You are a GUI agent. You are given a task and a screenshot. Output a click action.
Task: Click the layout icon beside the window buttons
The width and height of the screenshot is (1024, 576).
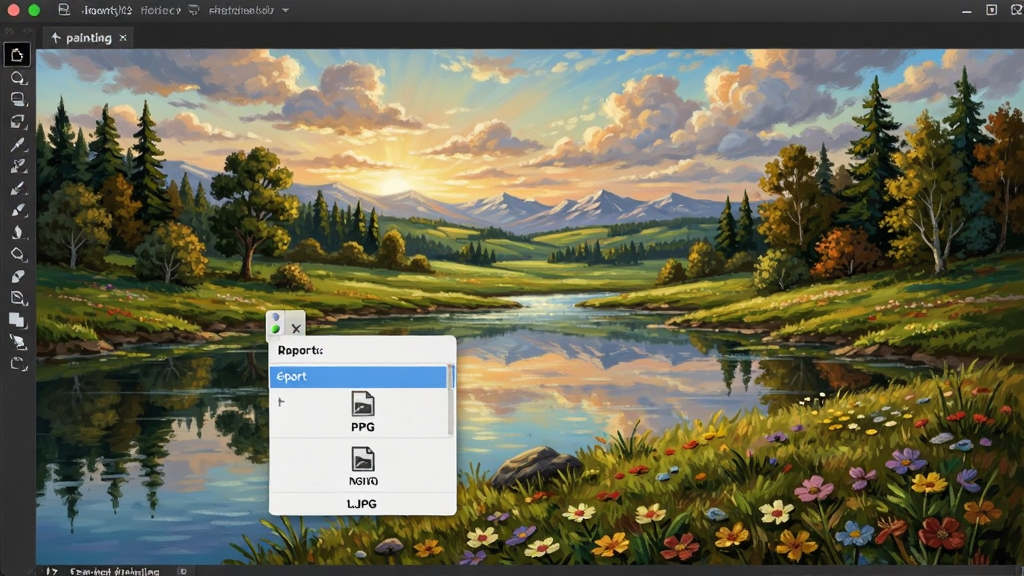tap(63, 10)
